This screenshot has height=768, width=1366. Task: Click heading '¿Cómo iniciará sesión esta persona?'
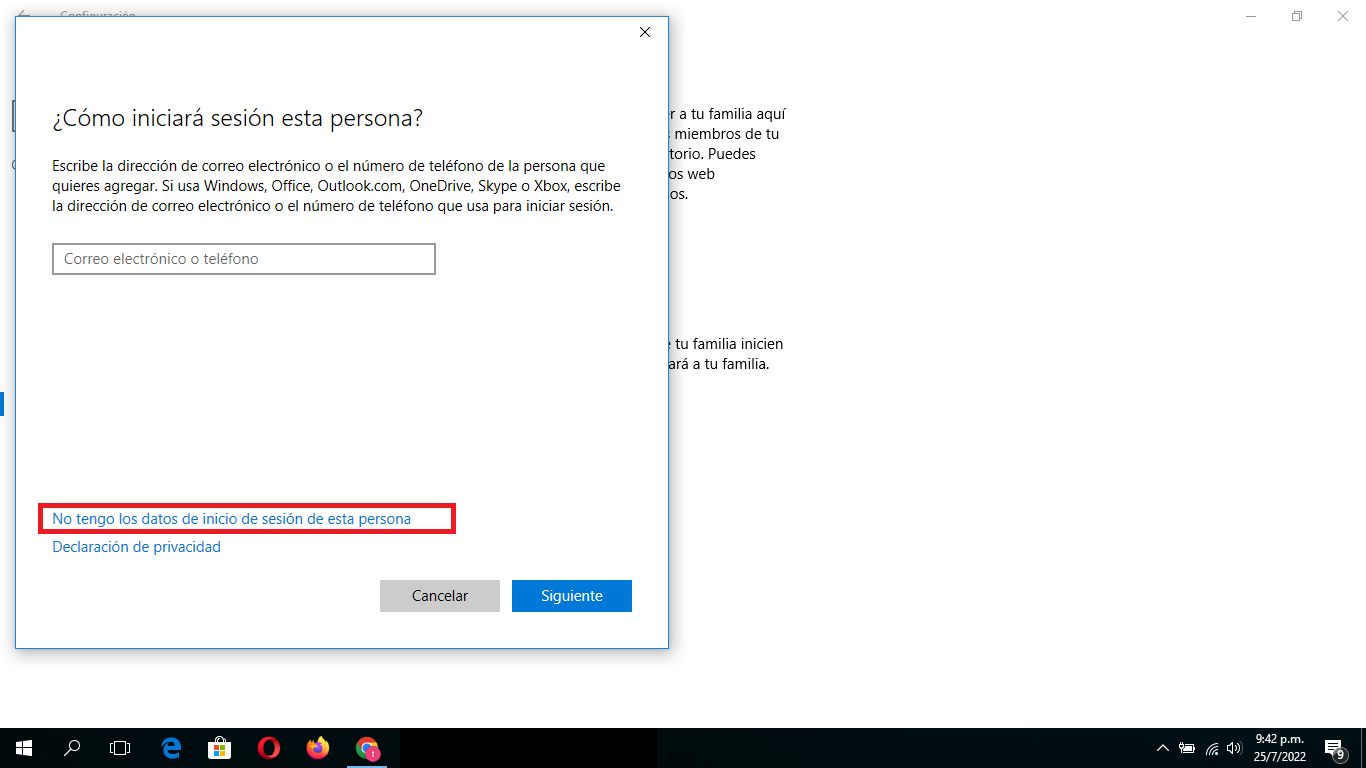[x=238, y=118]
